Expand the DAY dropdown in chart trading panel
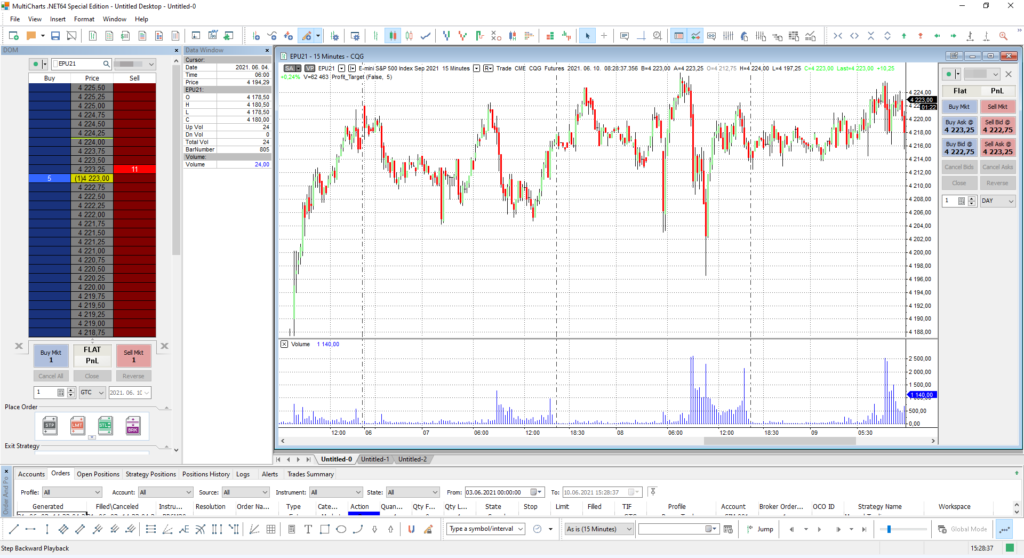The height and width of the screenshot is (558, 1024). click(x=996, y=201)
